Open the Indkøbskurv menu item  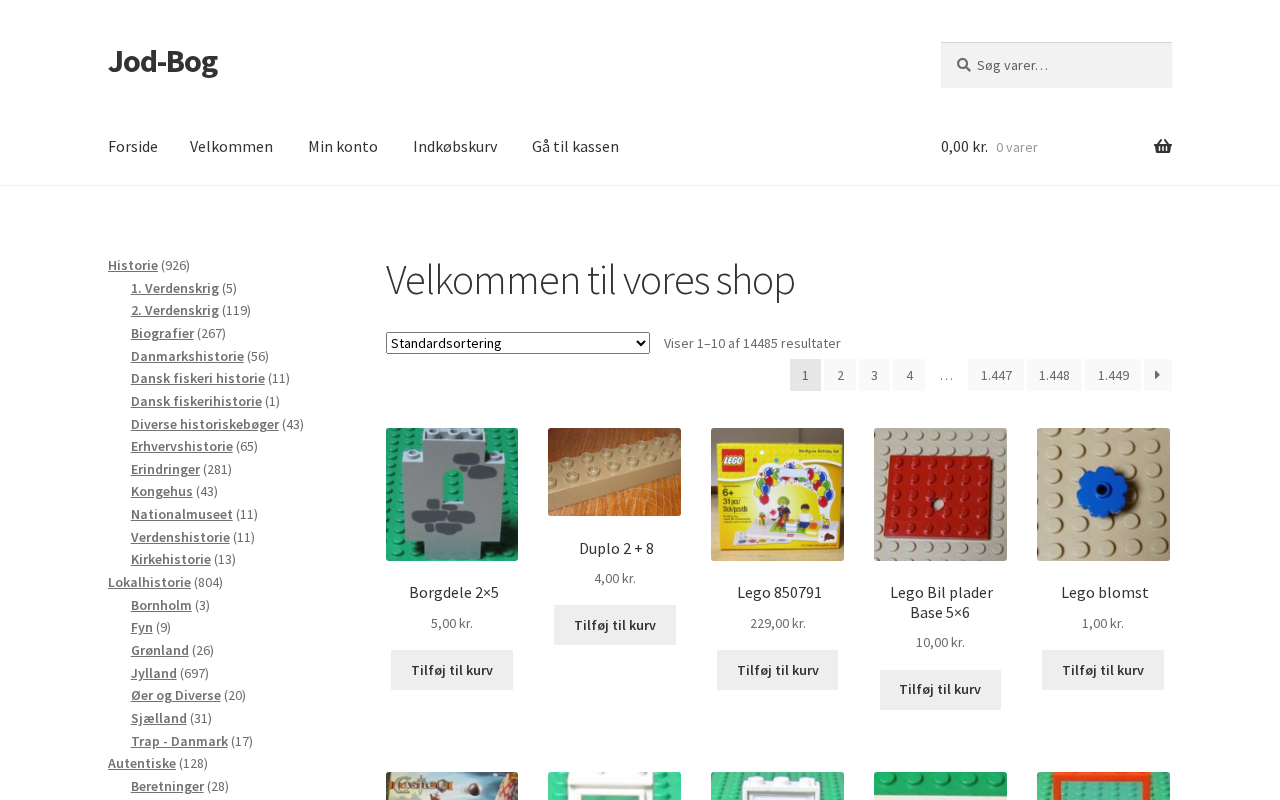tap(455, 147)
